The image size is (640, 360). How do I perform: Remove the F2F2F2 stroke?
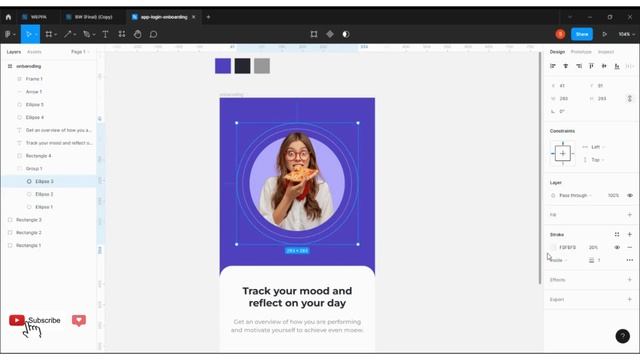point(630,247)
